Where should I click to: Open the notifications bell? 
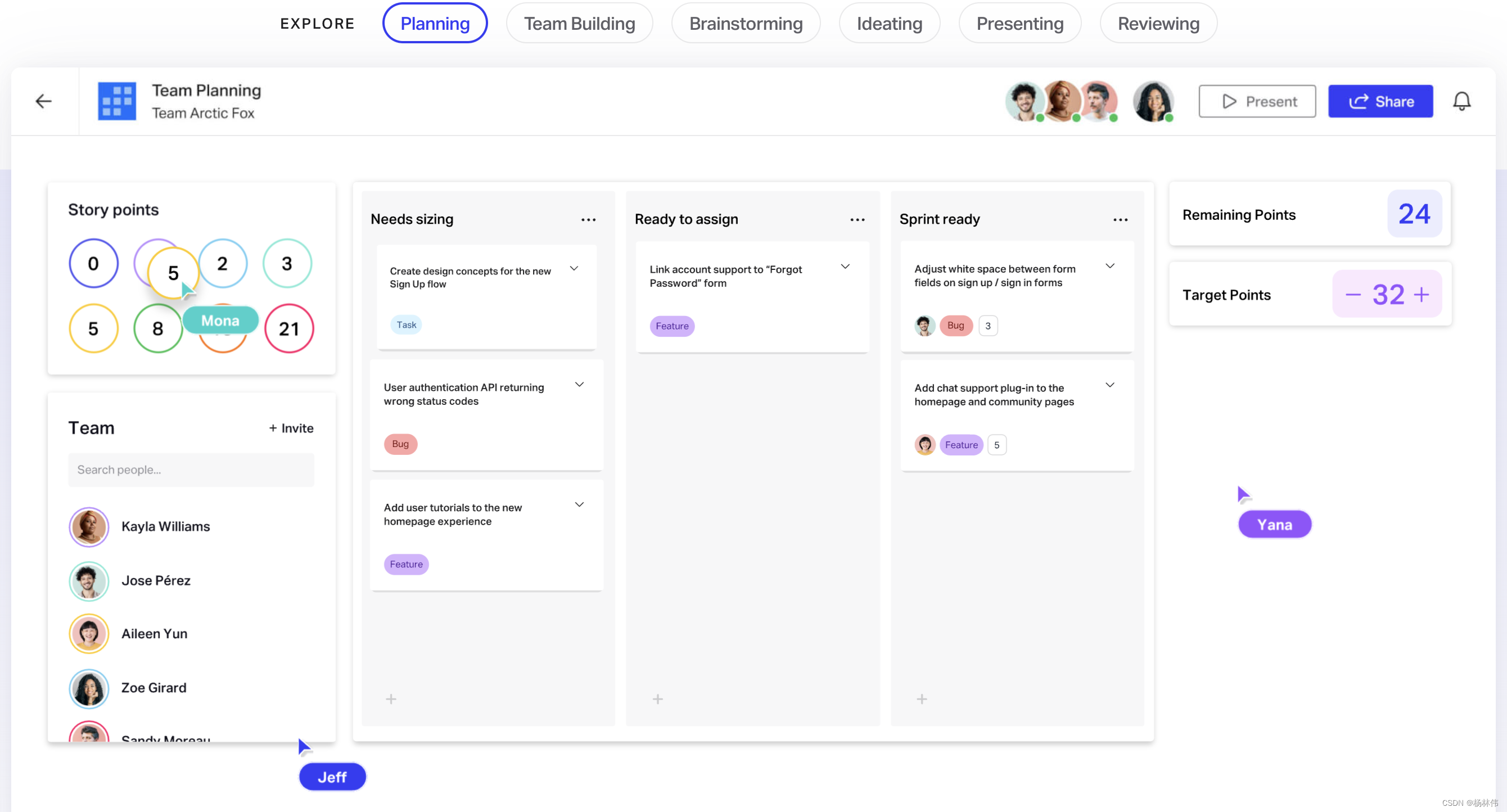click(x=1461, y=101)
